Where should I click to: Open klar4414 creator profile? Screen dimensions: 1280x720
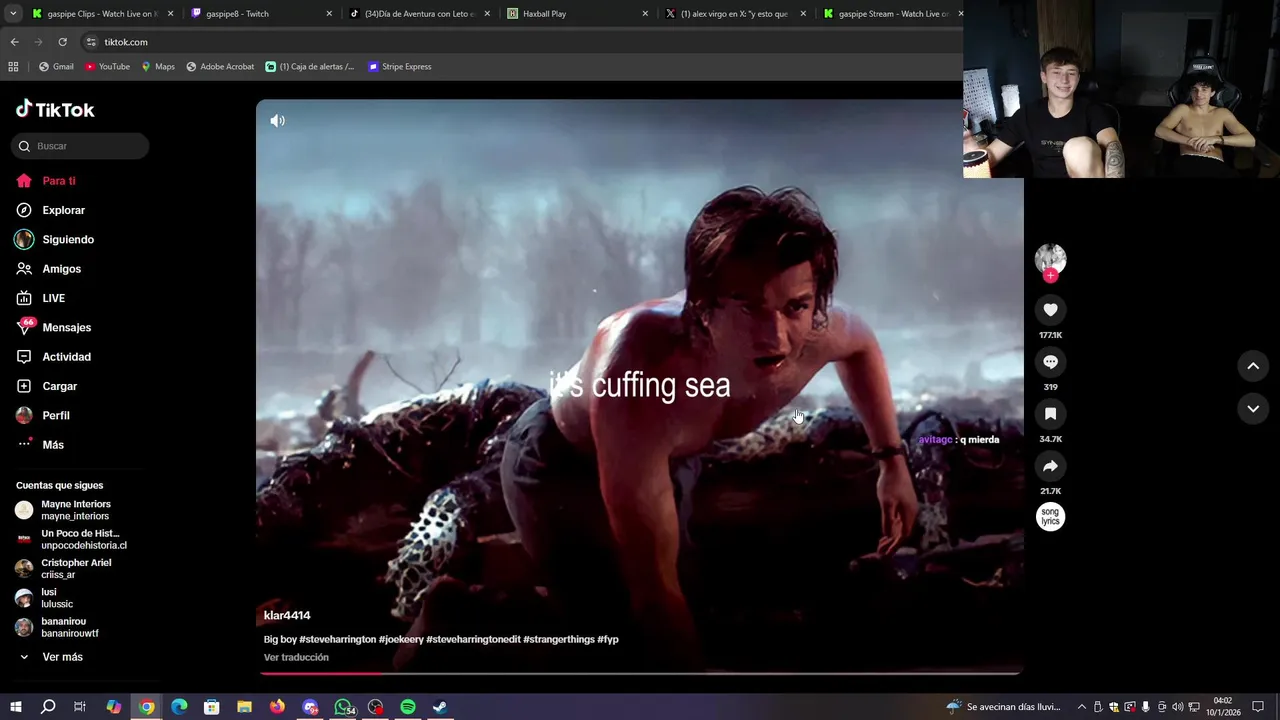click(287, 615)
